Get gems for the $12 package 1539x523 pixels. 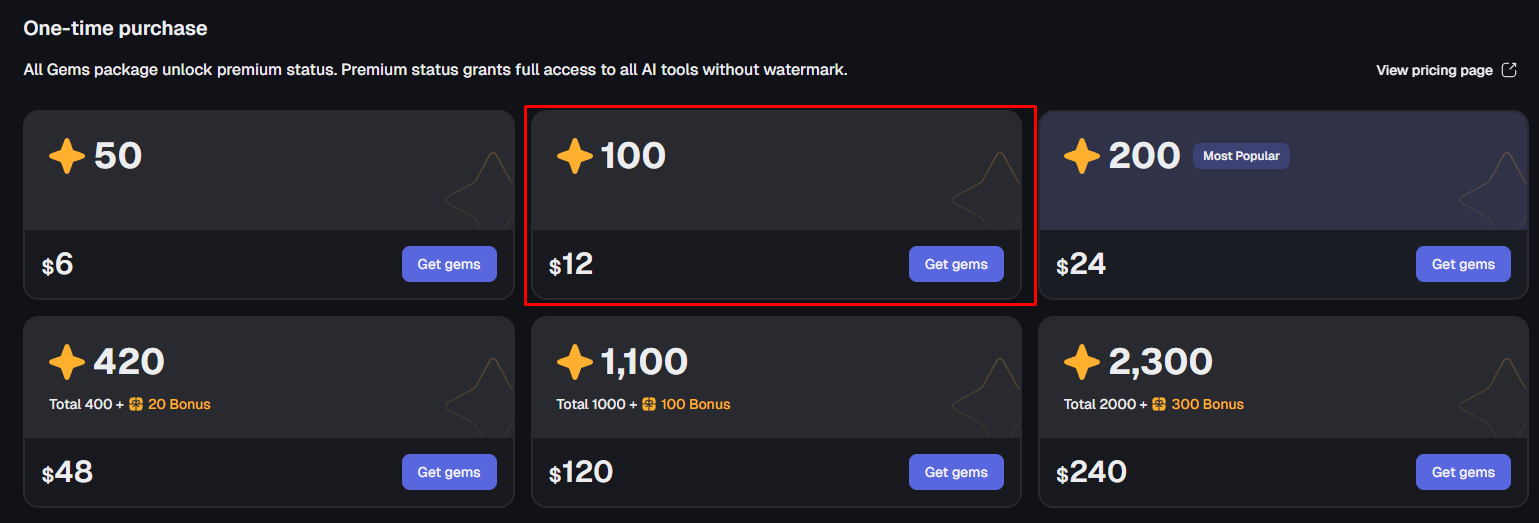tap(956, 264)
